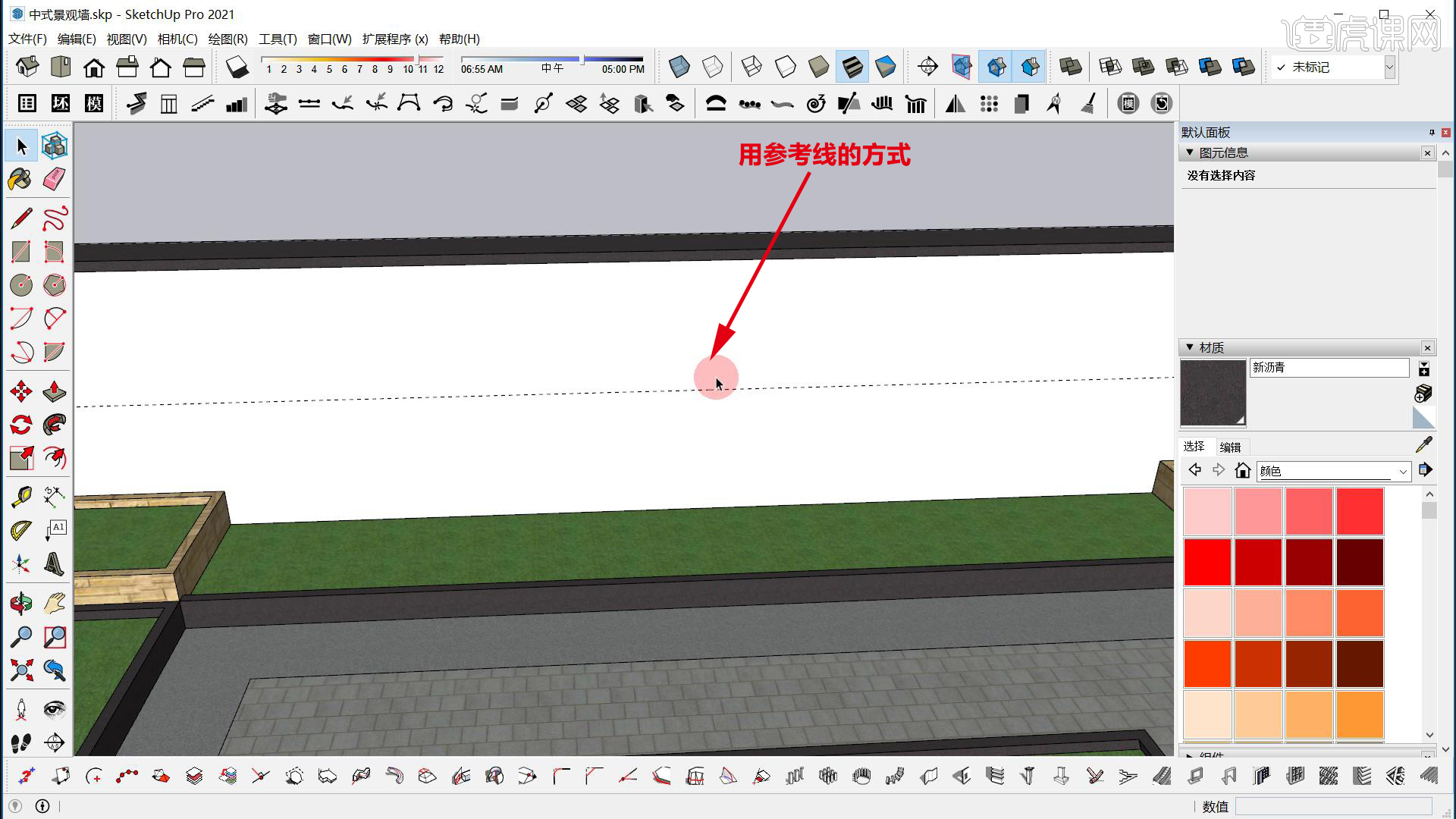Open the 相机(C) menu
Viewport: 1456px width, 819px height.
[x=177, y=39]
